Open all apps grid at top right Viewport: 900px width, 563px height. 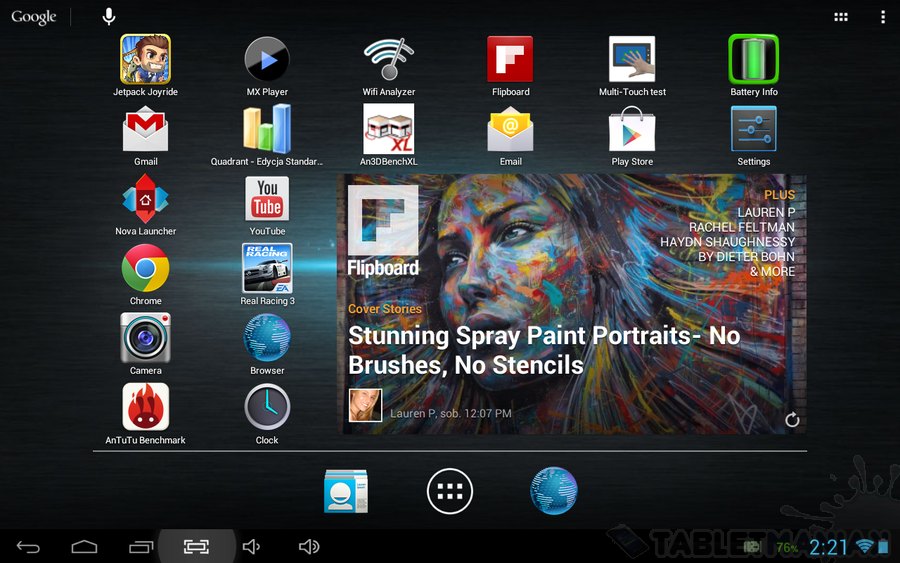[841, 17]
